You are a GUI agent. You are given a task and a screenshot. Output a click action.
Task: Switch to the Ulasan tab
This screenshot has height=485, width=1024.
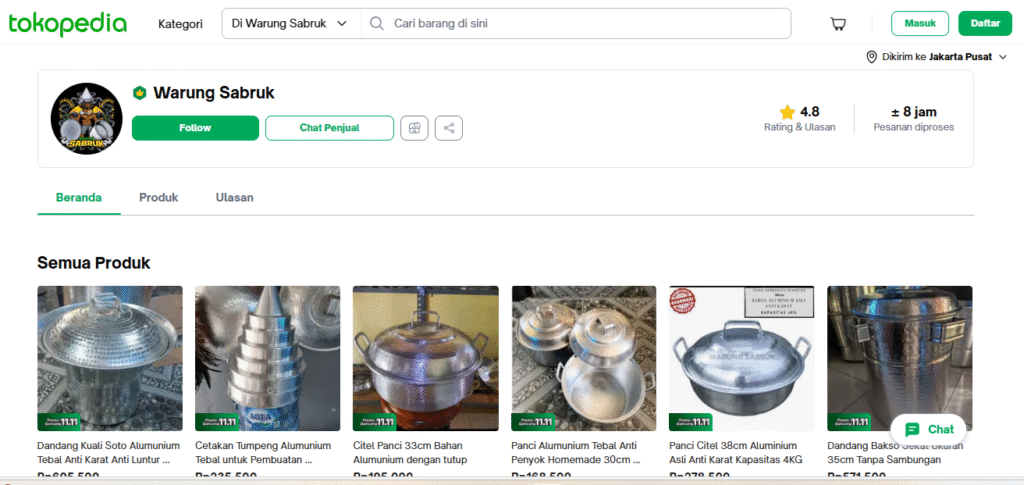pos(234,197)
